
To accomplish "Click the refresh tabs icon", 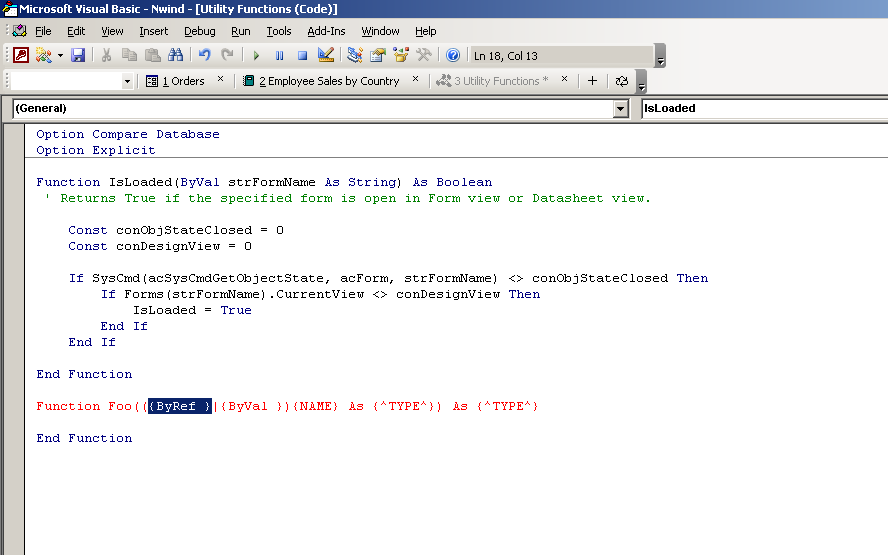I will tap(622, 81).
